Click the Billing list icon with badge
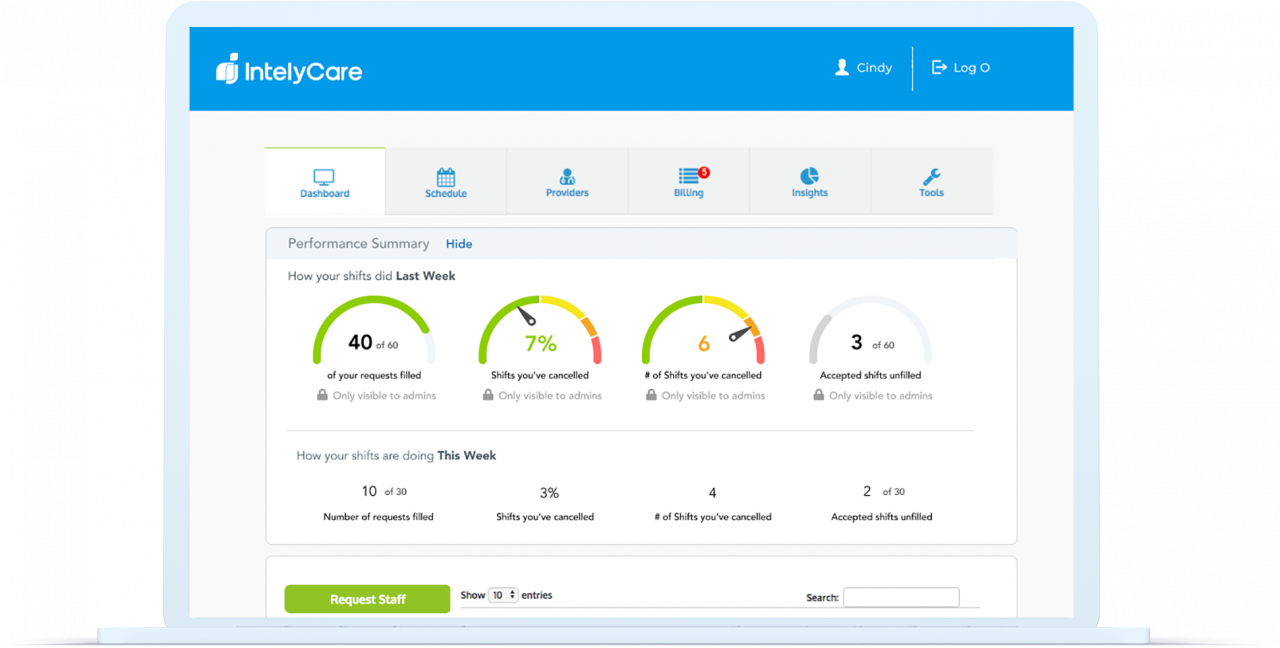 689,176
